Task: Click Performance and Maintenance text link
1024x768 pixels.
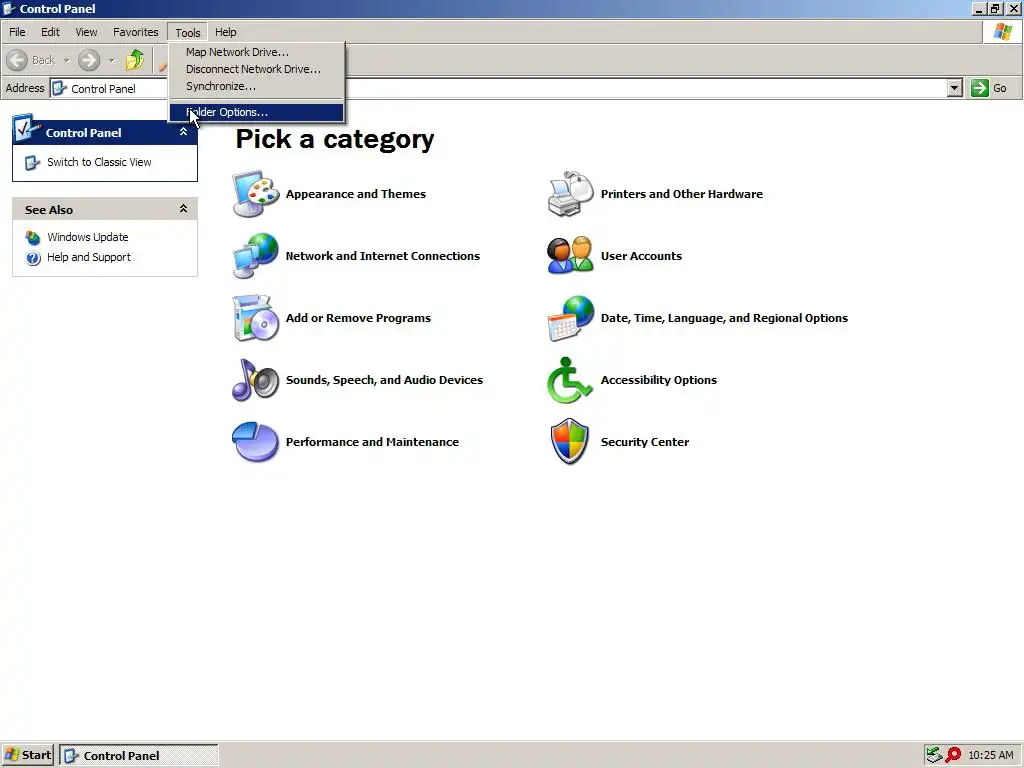Action: [x=372, y=442]
